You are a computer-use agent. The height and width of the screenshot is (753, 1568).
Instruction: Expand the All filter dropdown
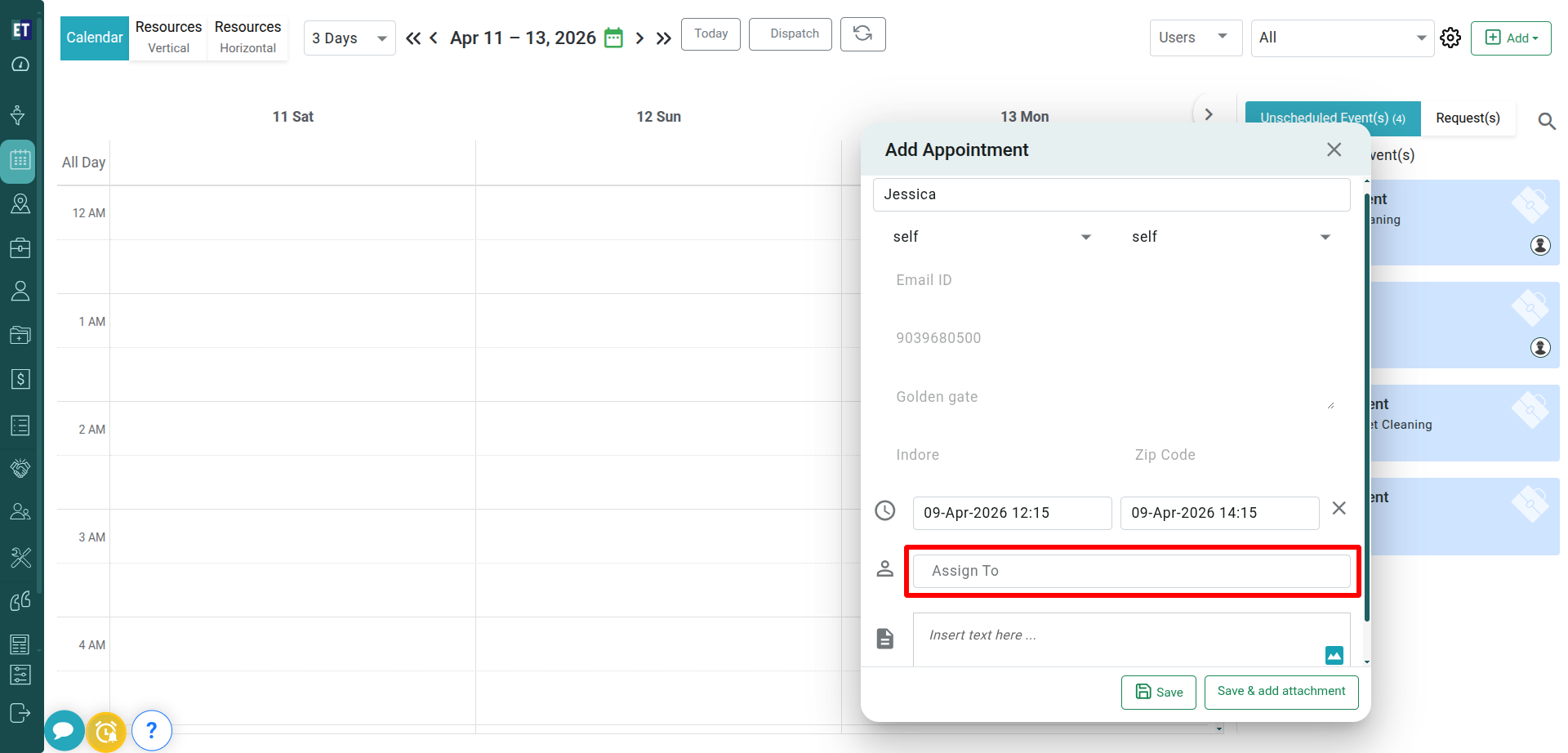[1341, 38]
